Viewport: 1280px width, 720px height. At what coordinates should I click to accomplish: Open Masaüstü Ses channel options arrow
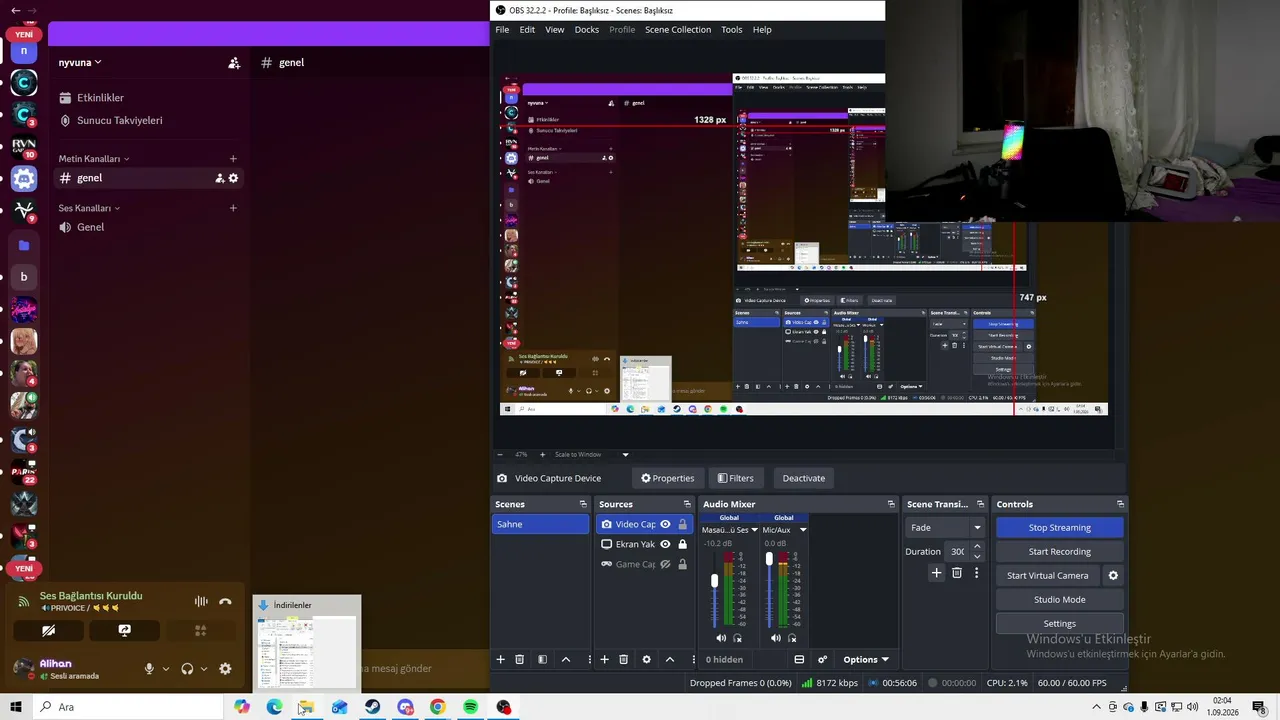754,530
